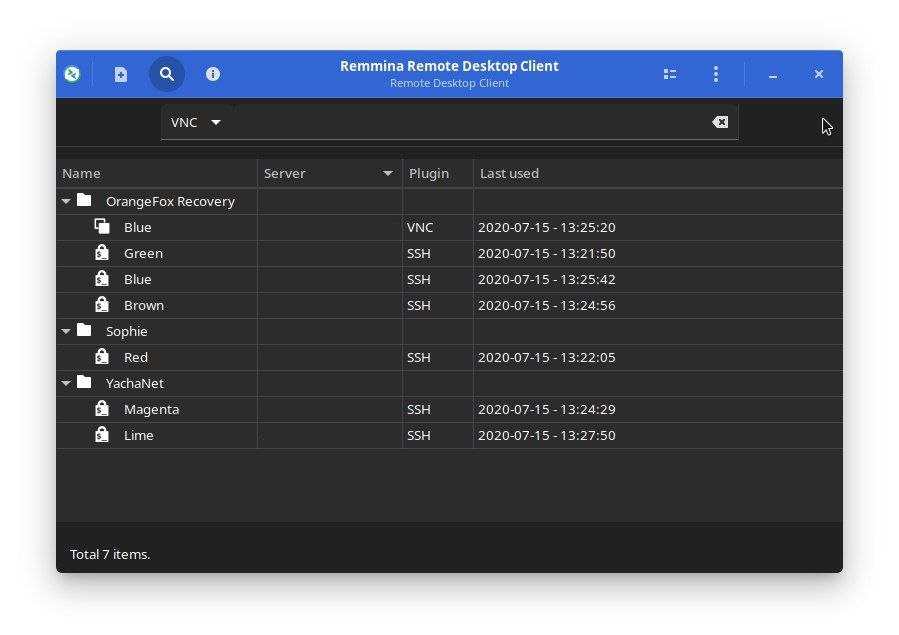
Task: Select the Sophie folder icon
Action: click(x=84, y=330)
